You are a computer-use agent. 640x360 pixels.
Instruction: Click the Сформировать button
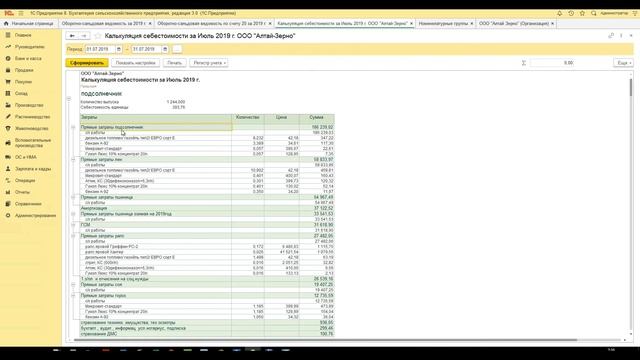87,63
